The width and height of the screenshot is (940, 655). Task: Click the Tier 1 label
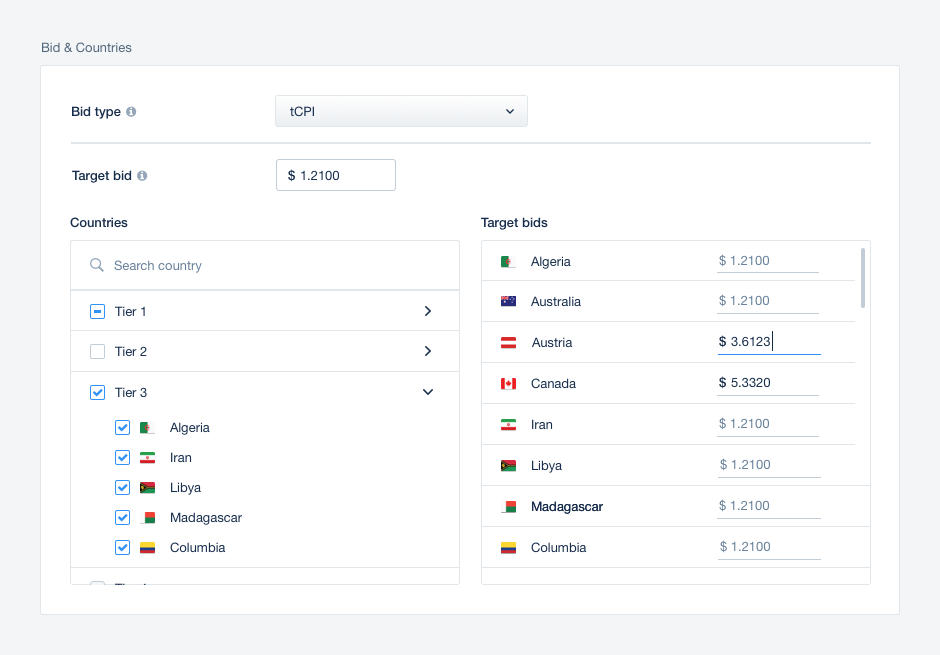[131, 312]
